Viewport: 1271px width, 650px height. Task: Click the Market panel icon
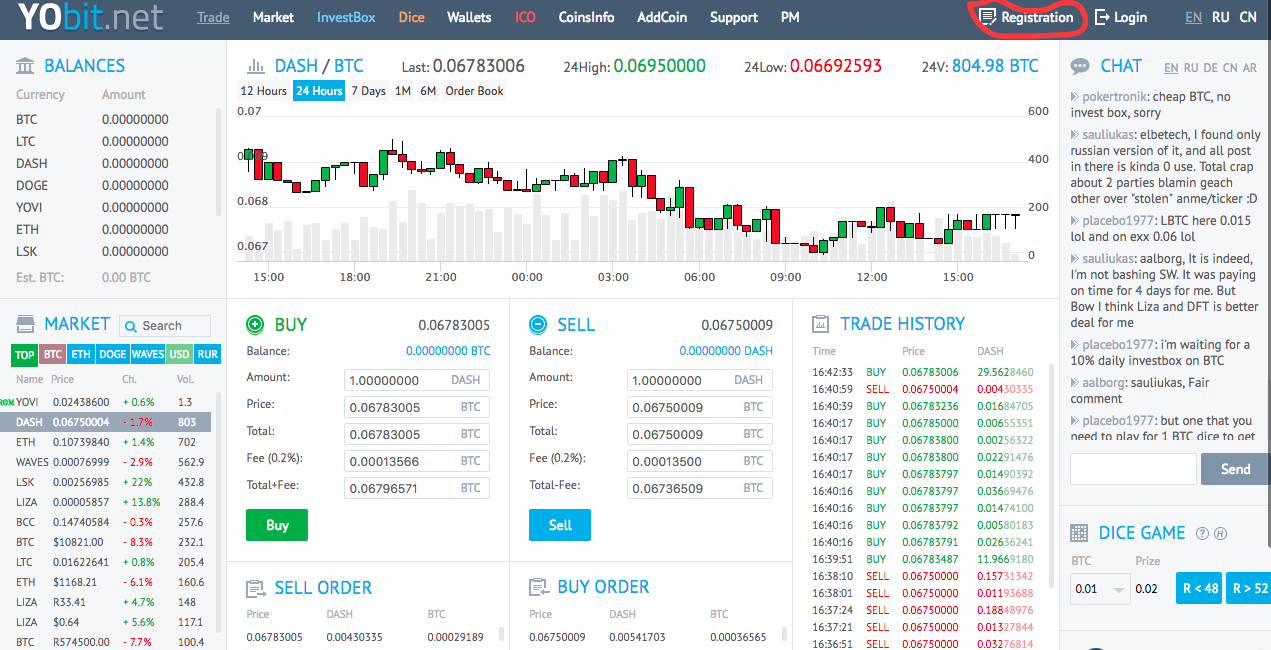25,324
